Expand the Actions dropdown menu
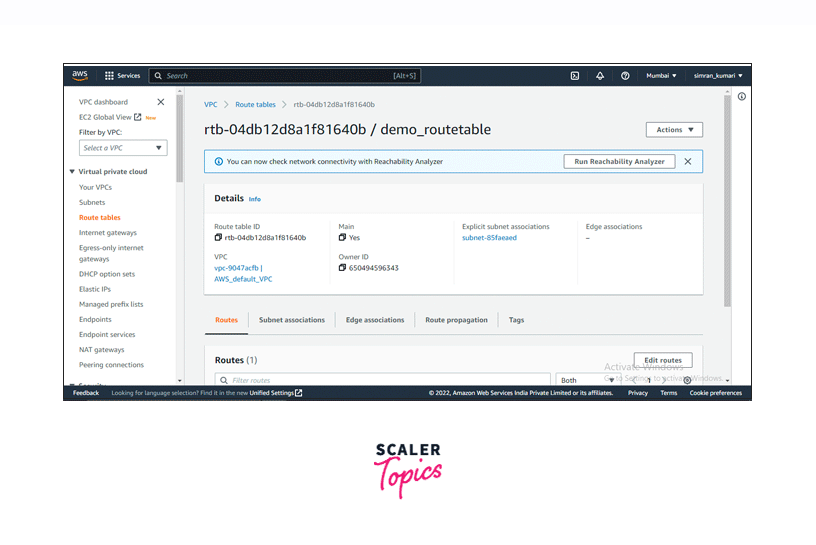 (x=674, y=130)
